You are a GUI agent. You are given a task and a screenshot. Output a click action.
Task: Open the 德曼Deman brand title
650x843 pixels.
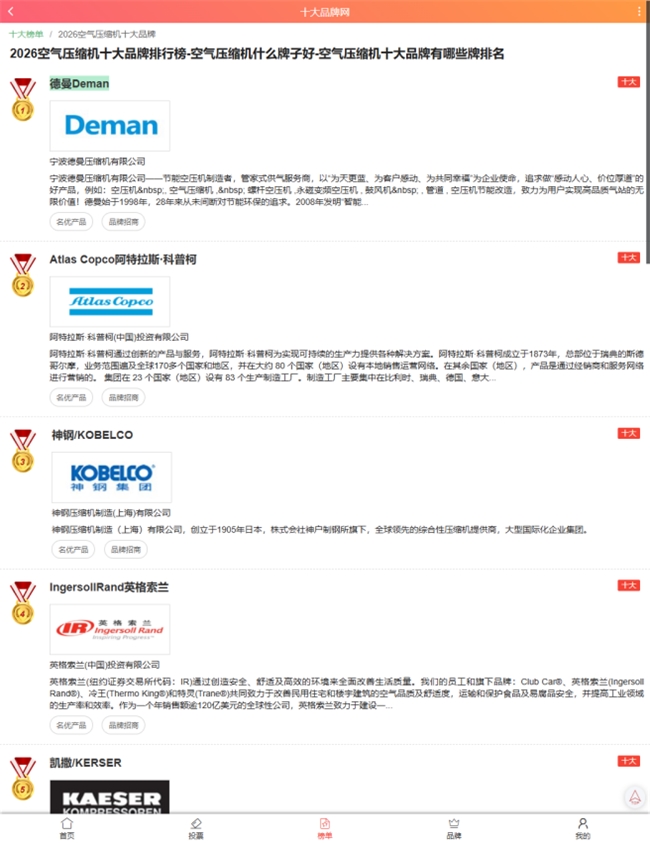pyautogui.click(x=80, y=83)
